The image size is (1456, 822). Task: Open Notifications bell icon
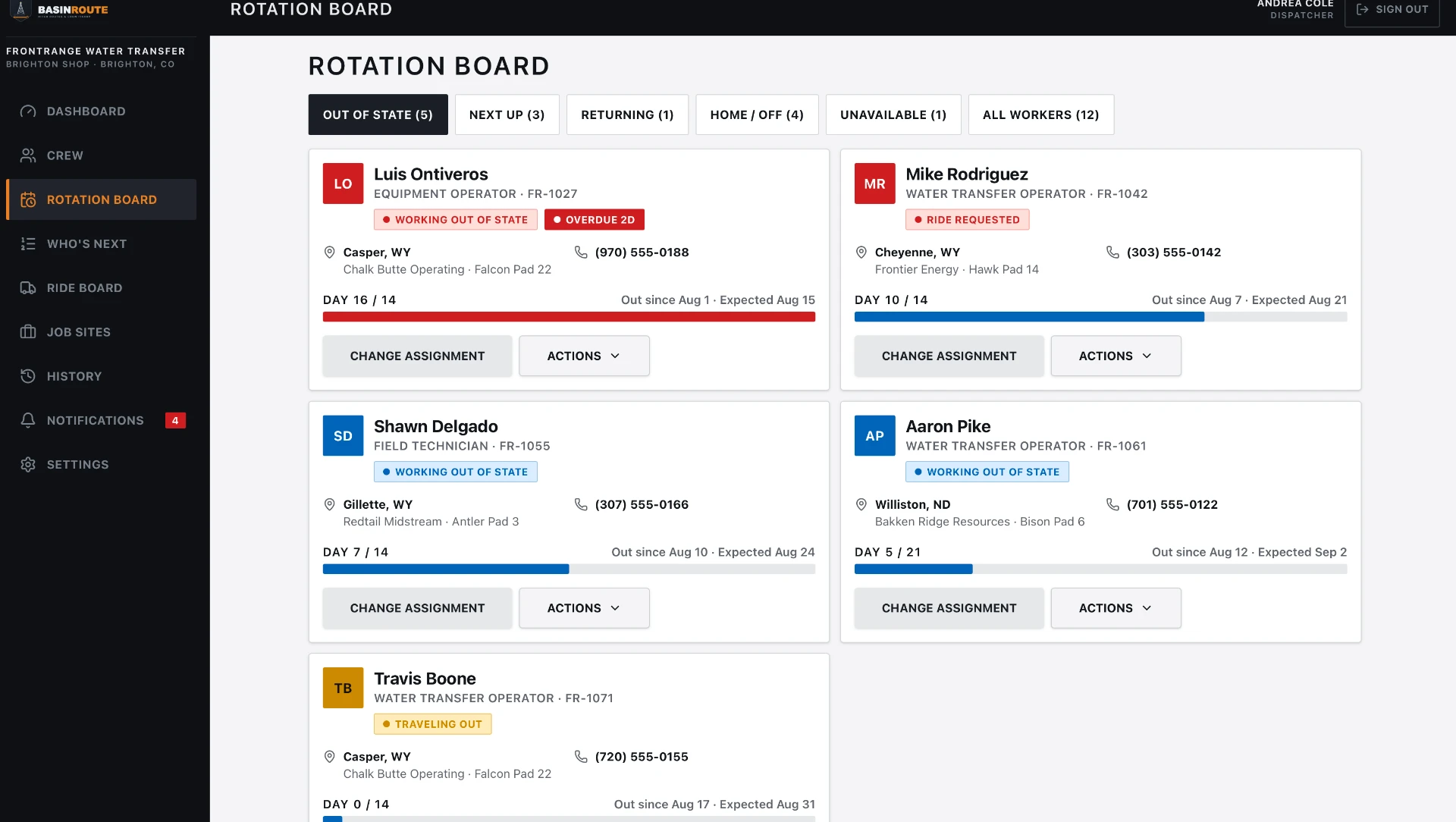28,420
